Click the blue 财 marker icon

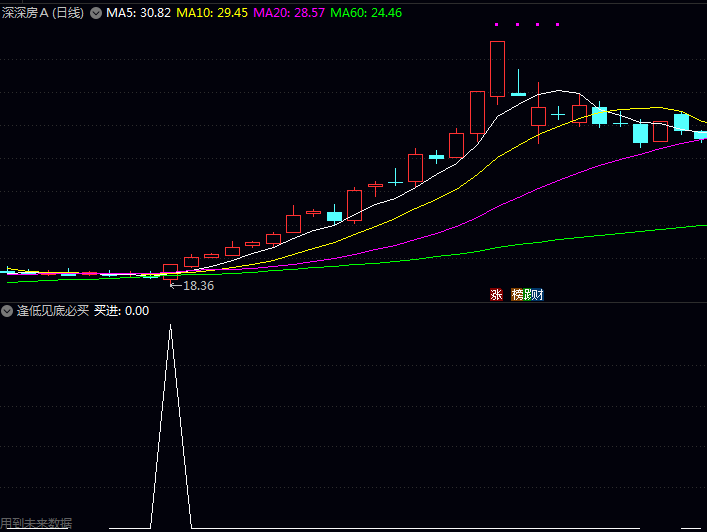pyautogui.click(x=539, y=294)
